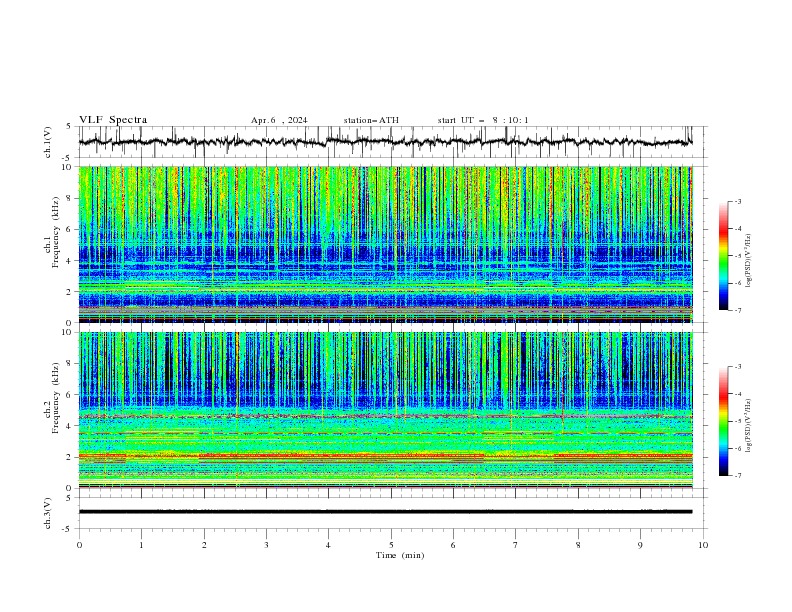
Task: Click the ch.2 "Frequency (kHz)" axis label
Action: click(x=56, y=397)
